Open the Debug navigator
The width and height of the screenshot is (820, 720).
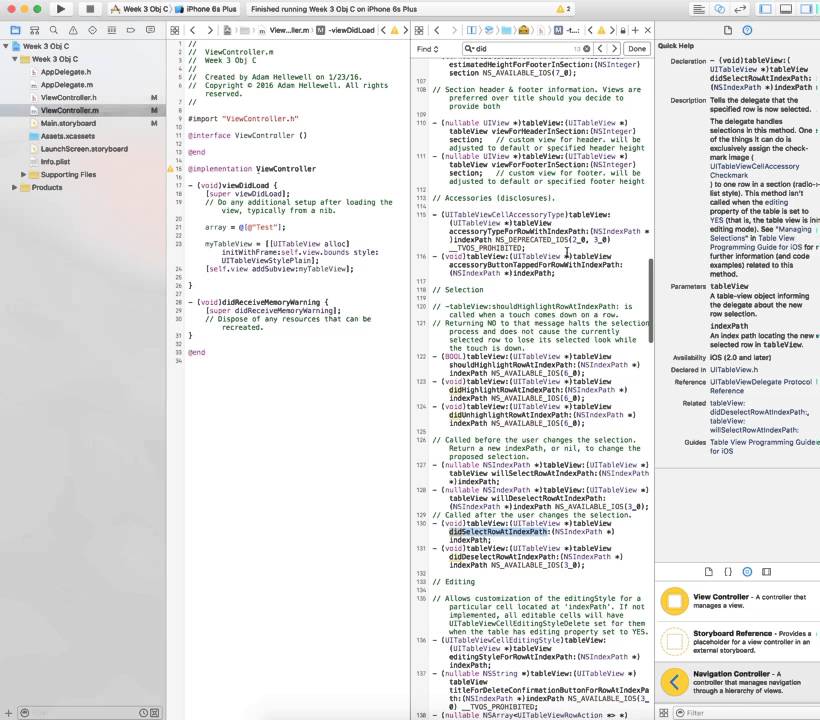[112, 30]
